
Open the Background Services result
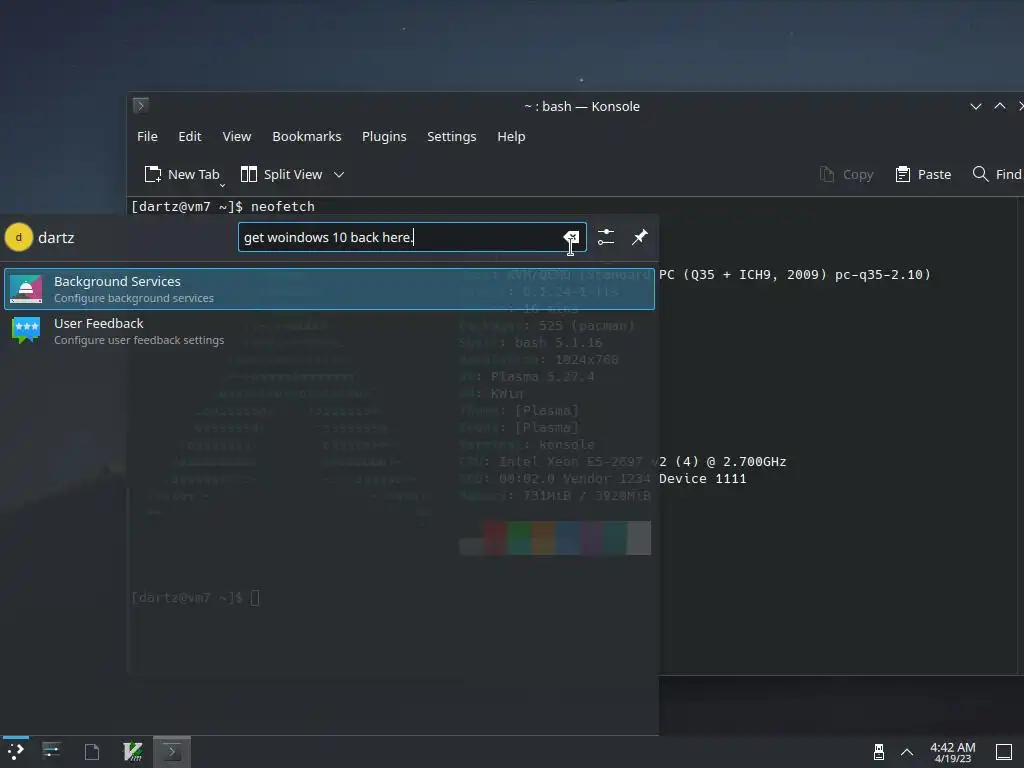[329, 289]
